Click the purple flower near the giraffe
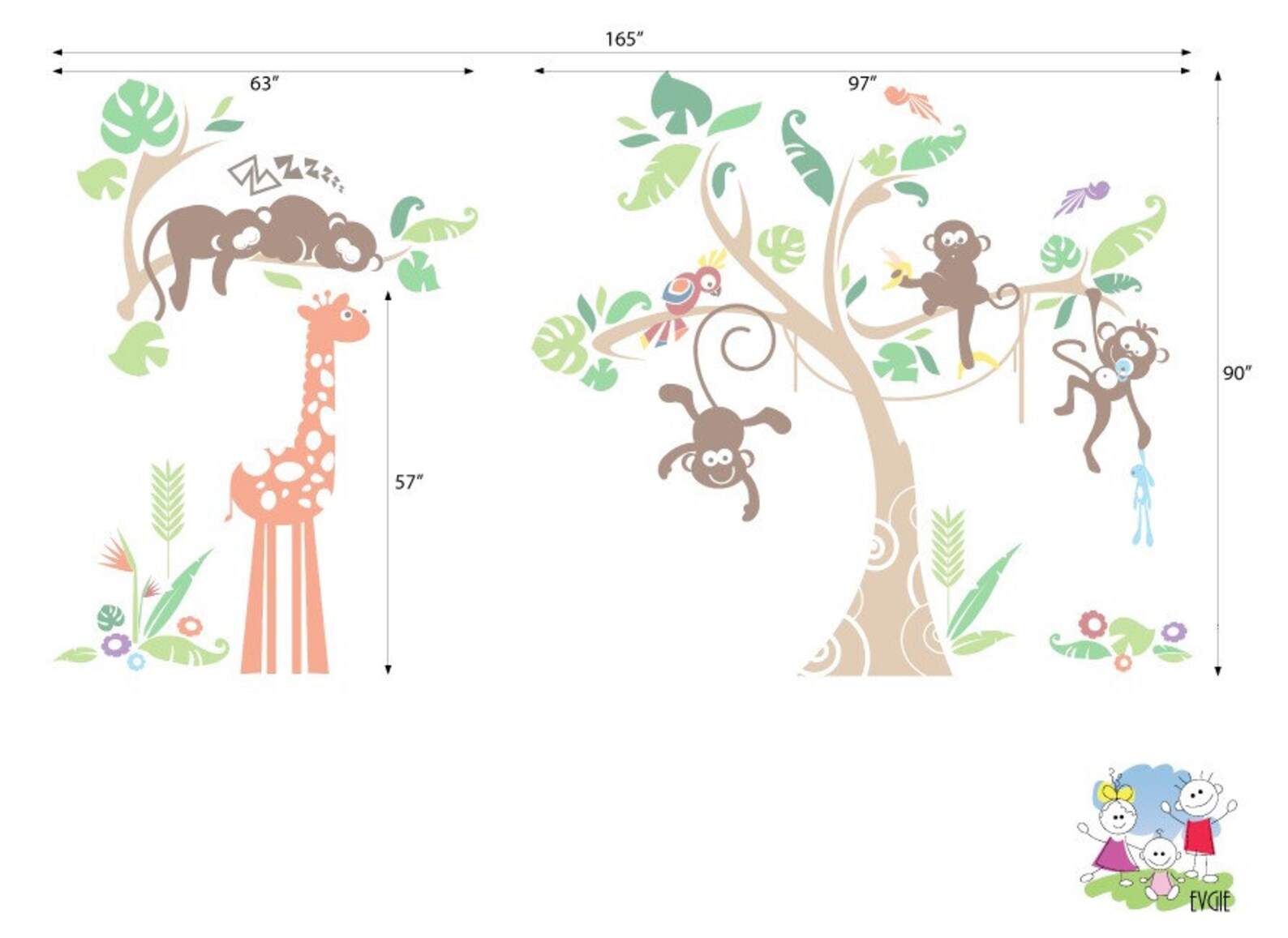Viewport: 1288px width, 938px height. point(116,645)
